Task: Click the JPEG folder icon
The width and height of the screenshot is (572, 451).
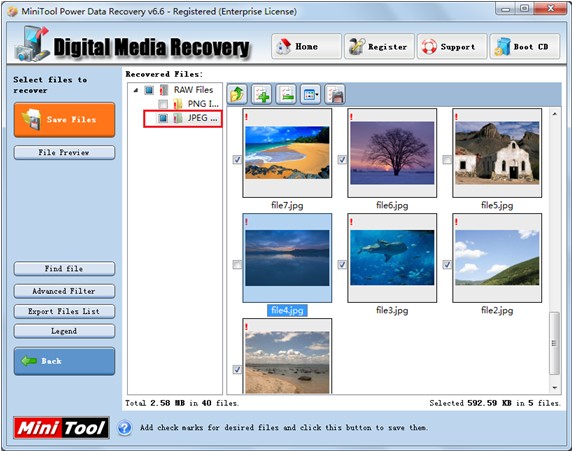Action: [x=178, y=118]
